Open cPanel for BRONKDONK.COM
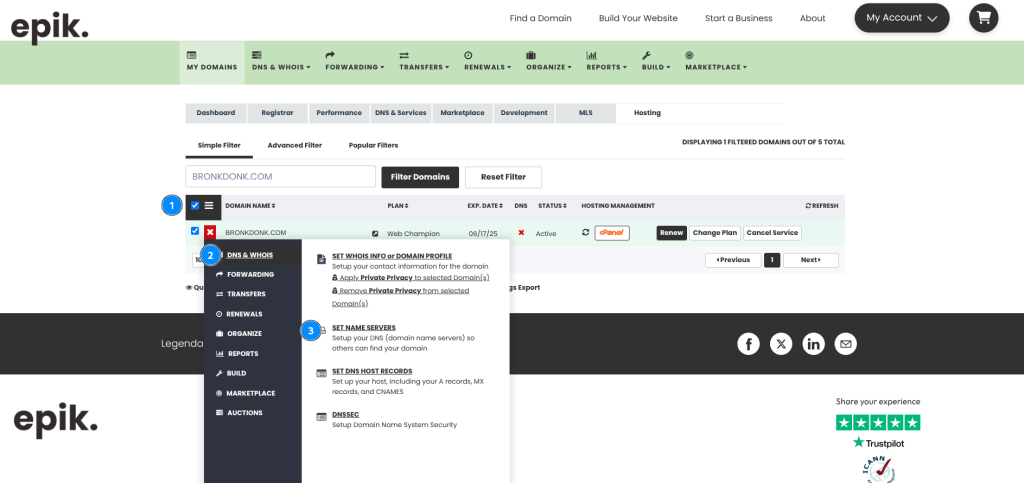Viewport: 1024px width, 483px height. tap(612, 233)
